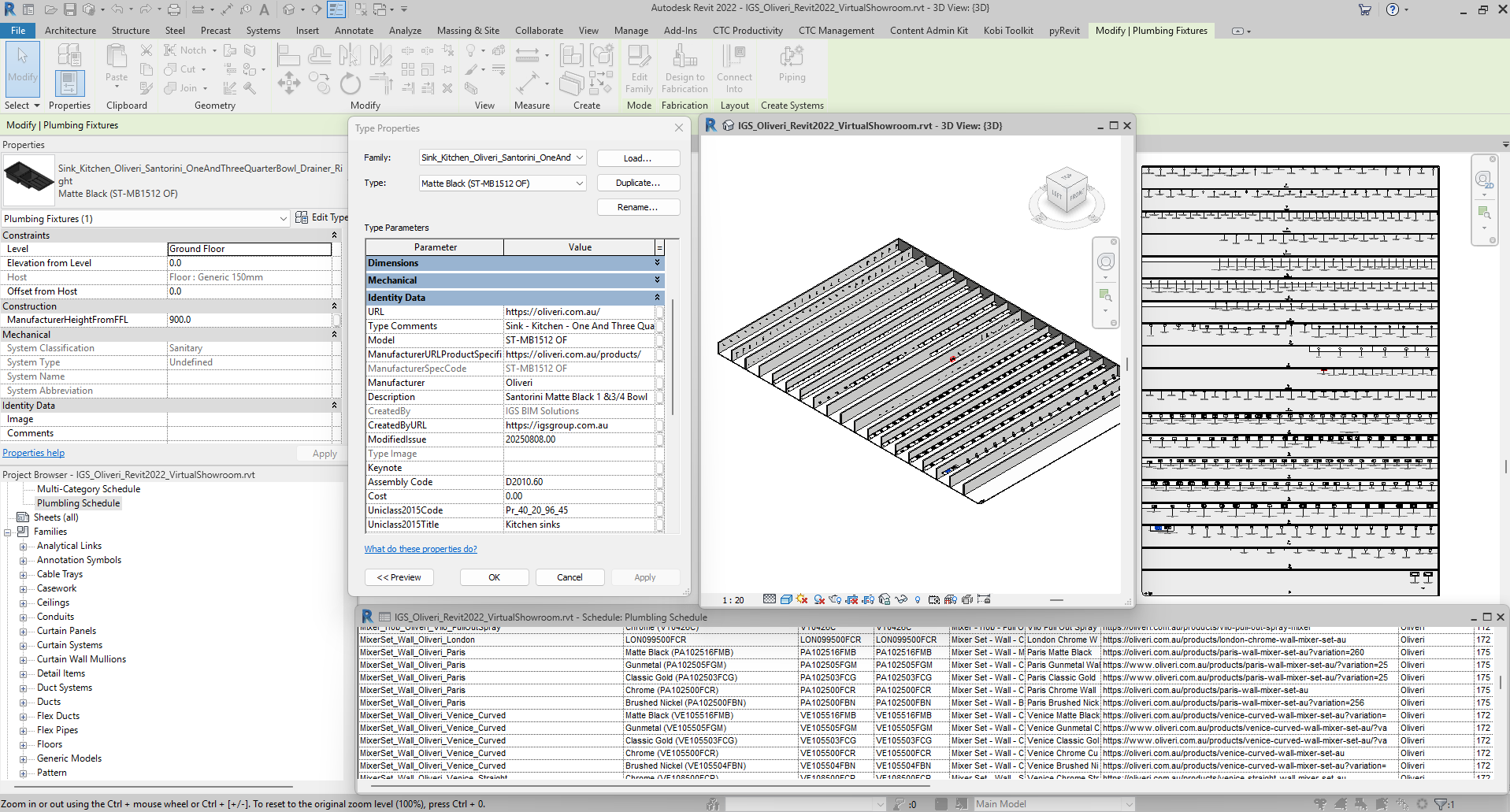Open the Systems ribbon tab
The height and width of the screenshot is (812, 1510).
pos(263,31)
